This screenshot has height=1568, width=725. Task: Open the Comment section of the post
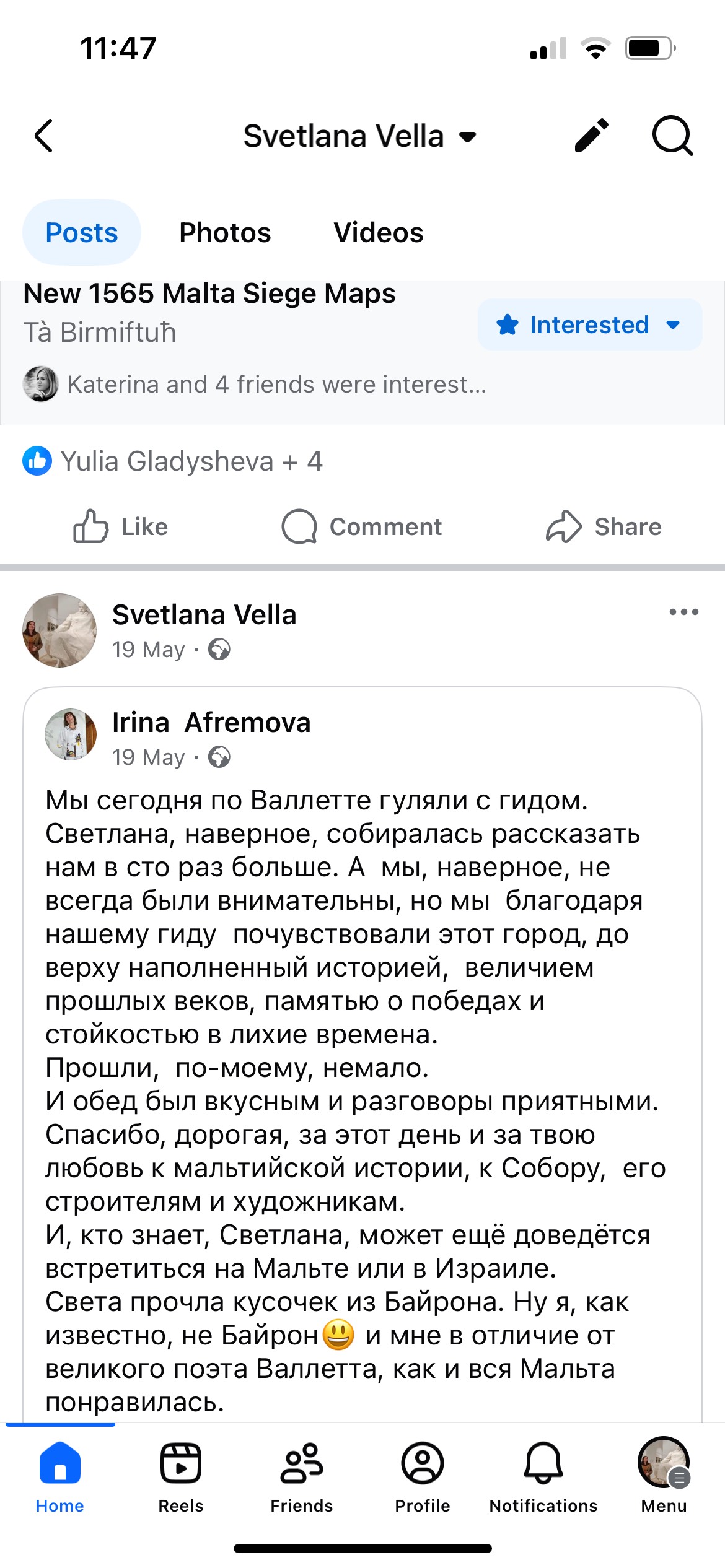366,527
